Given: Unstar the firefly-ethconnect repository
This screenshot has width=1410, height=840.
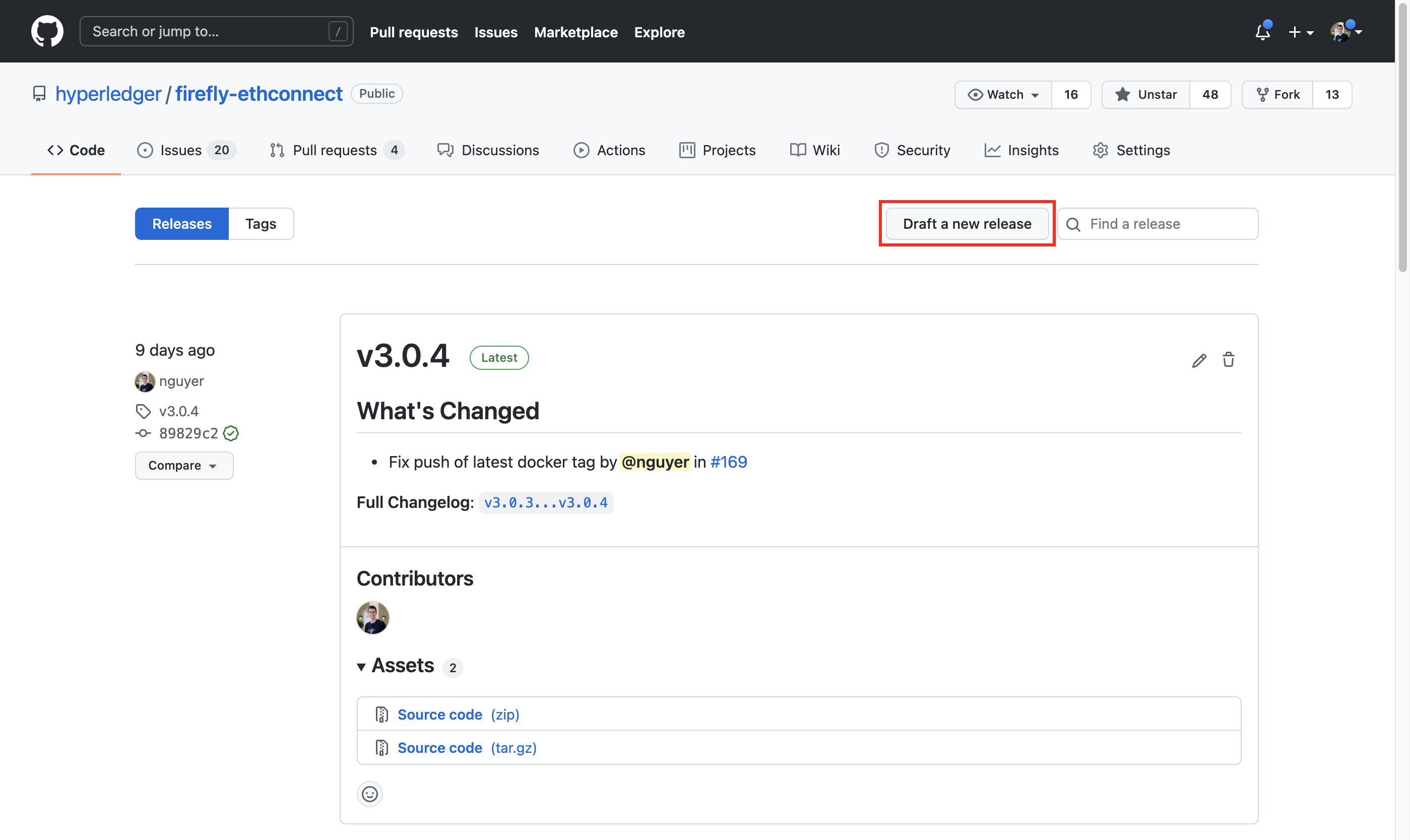Looking at the screenshot, I should click(1146, 95).
